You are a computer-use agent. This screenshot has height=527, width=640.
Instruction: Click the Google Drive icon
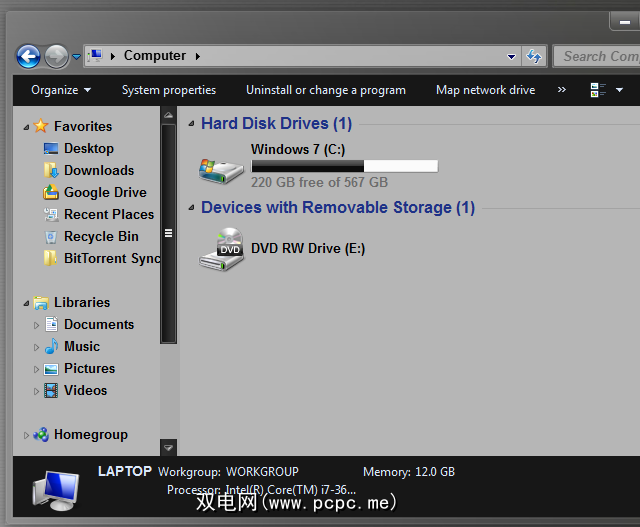[x=51, y=192]
